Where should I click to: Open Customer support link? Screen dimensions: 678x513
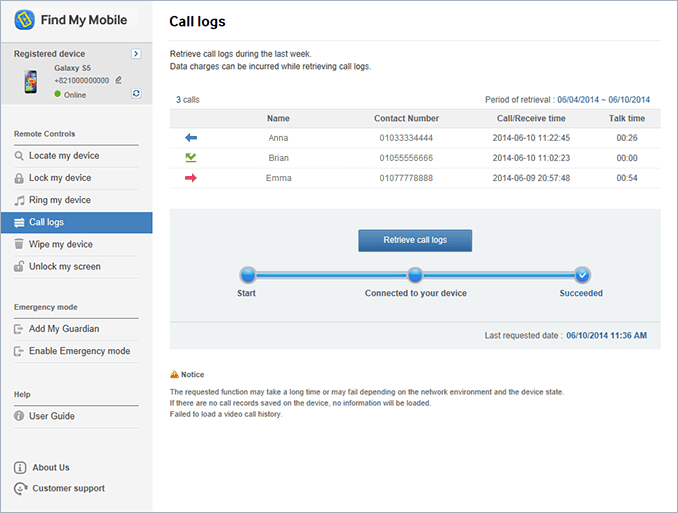tap(67, 489)
